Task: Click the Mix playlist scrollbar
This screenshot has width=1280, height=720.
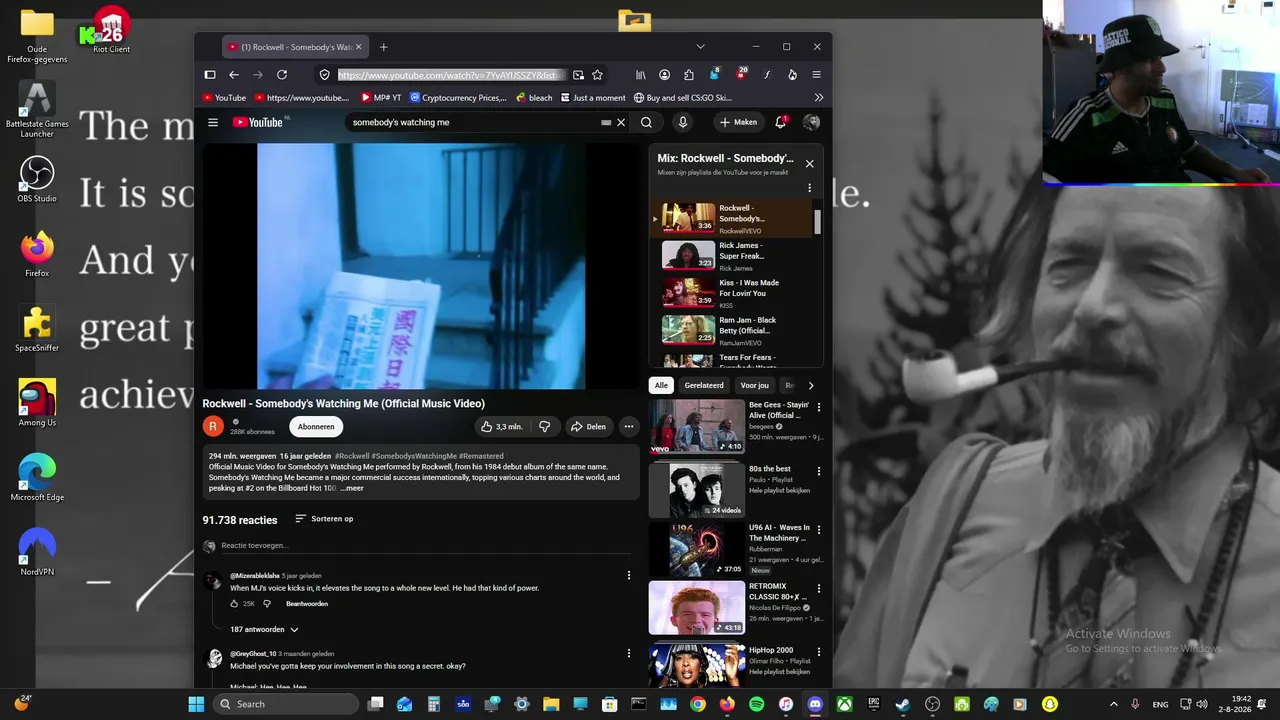Action: 818,222
